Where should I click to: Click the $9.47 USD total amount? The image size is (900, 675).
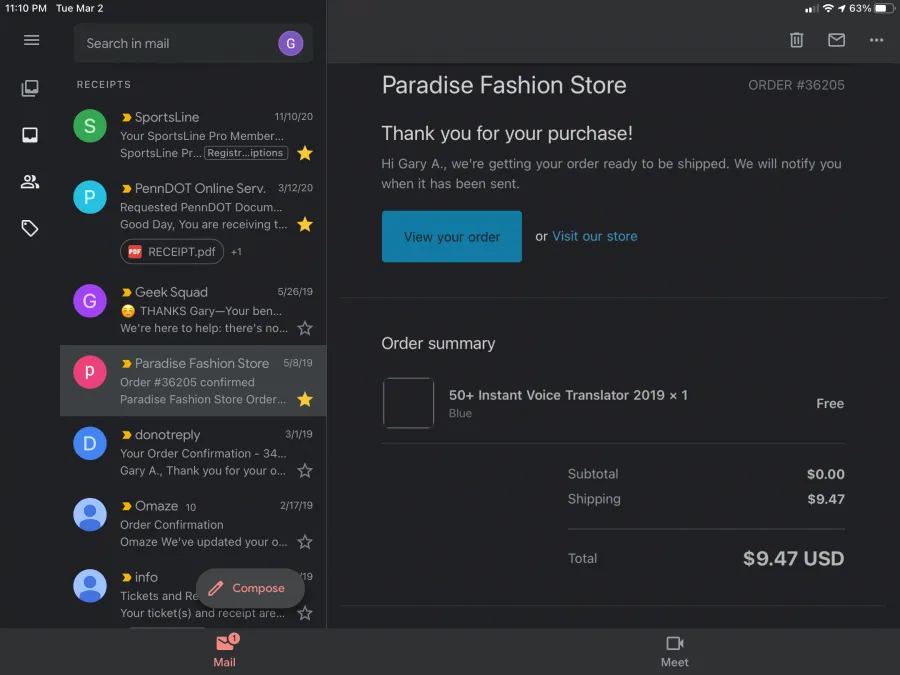click(793, 558)
